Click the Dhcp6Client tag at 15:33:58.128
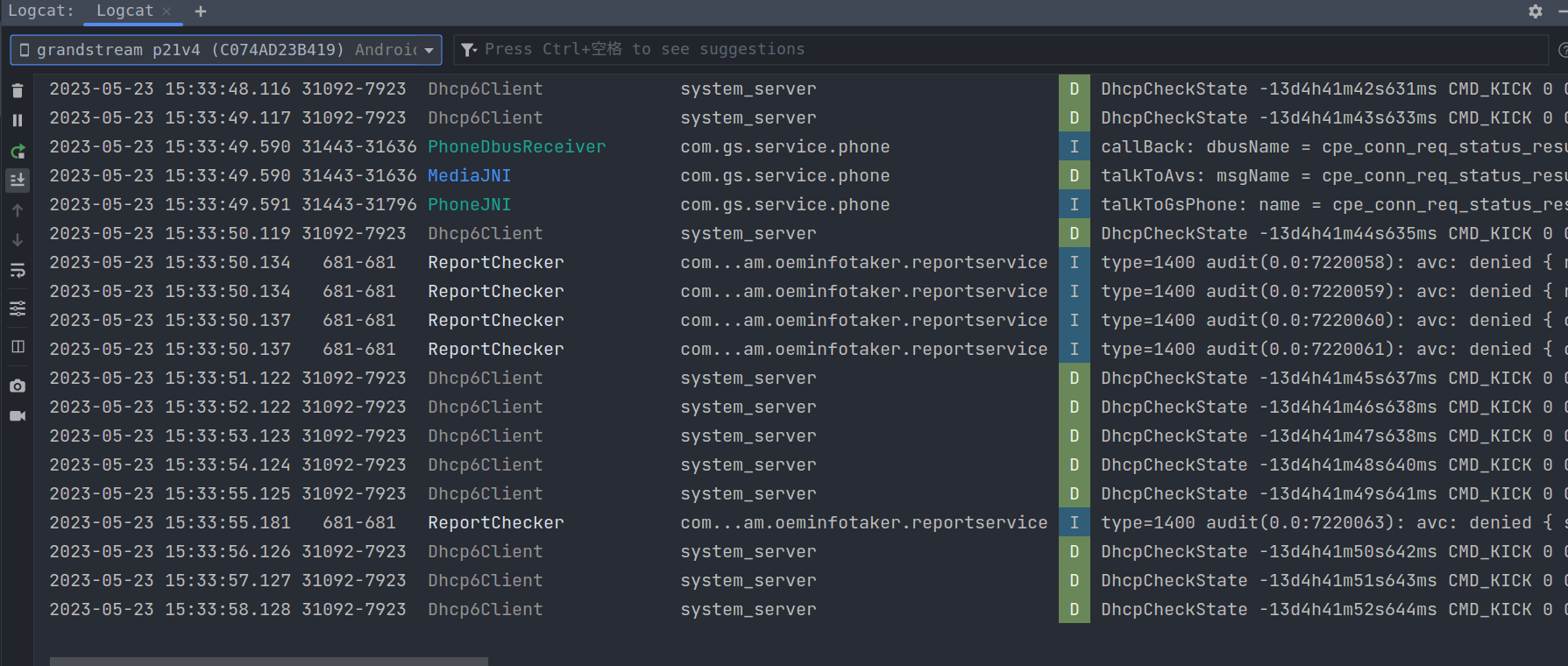 pyautogui.click(x=485, y=609)
